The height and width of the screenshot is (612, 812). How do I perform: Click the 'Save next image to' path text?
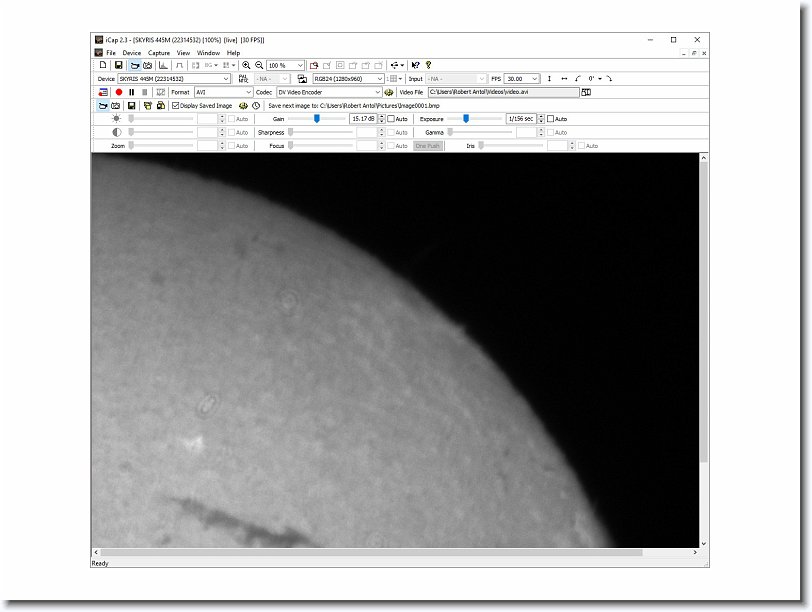(354, 106)
